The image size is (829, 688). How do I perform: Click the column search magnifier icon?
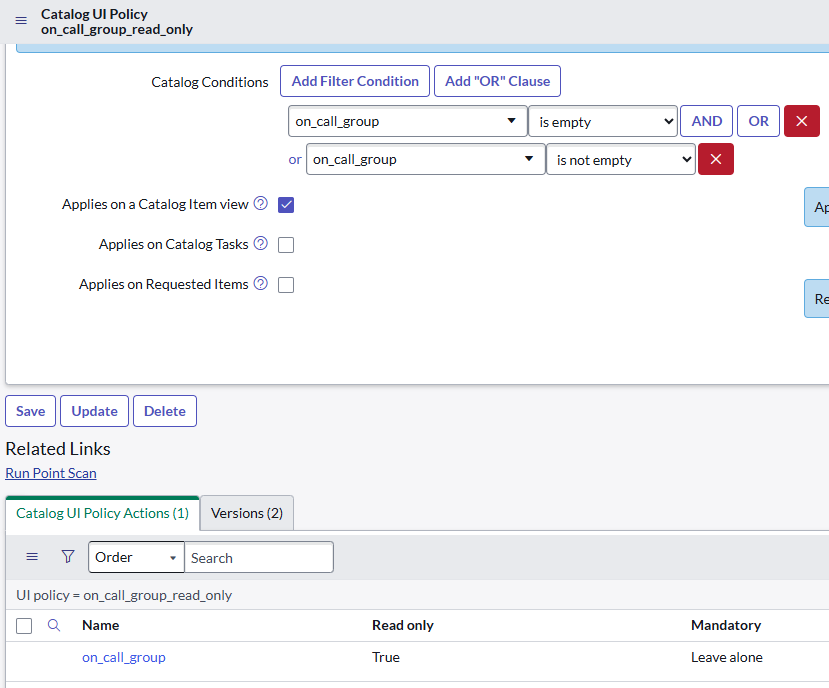(54, 626)
